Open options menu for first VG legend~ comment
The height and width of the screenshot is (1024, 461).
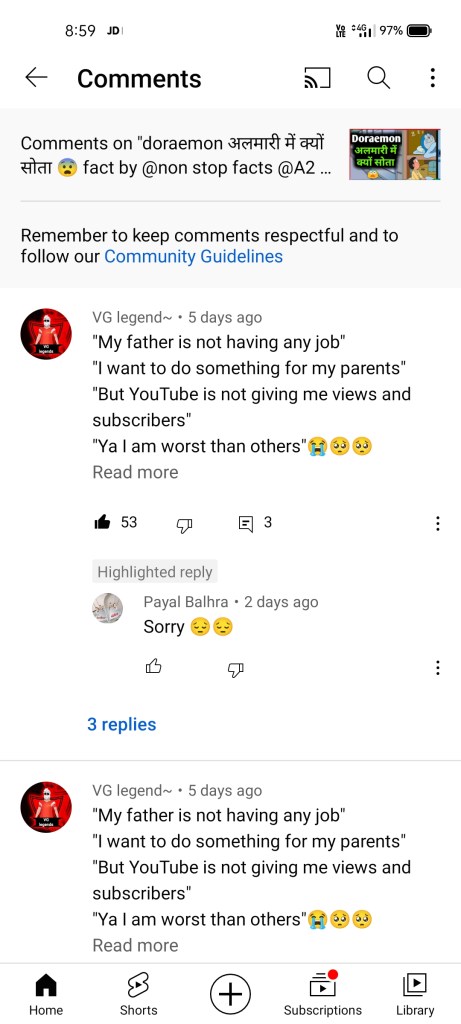tap(437, 523)
